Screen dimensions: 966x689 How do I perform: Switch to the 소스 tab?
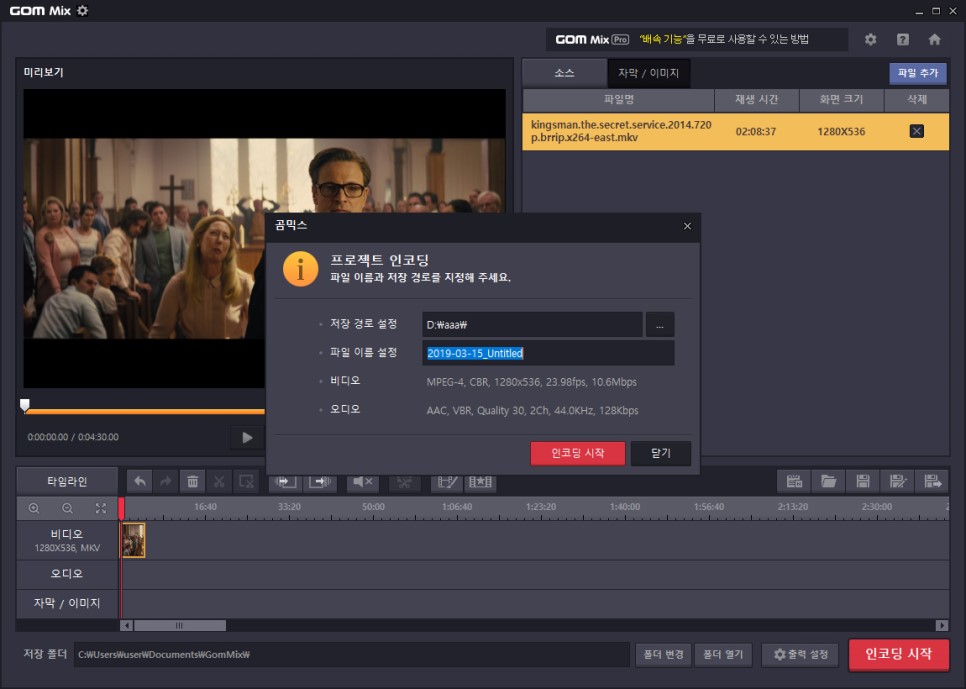click(x=564, y=73)
